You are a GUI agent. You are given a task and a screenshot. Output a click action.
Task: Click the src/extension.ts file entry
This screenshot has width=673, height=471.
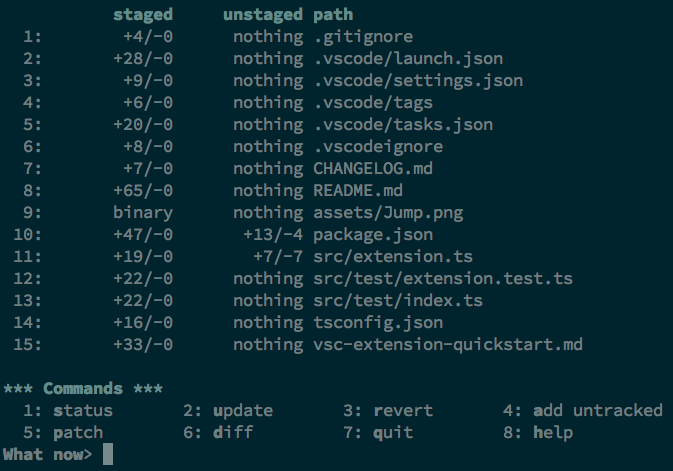(393, 257)
